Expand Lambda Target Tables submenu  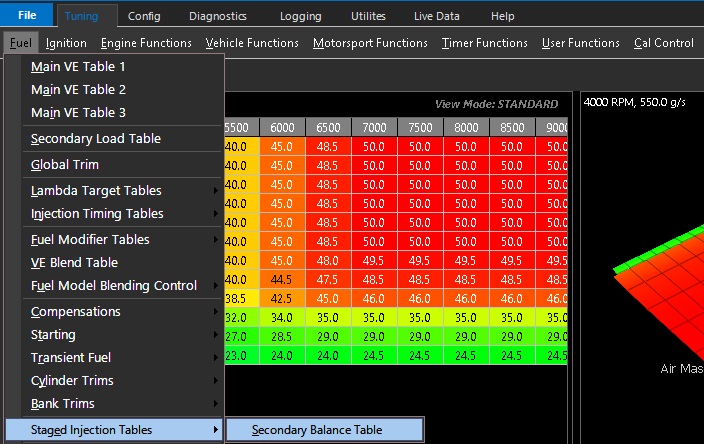coord(96,191)
